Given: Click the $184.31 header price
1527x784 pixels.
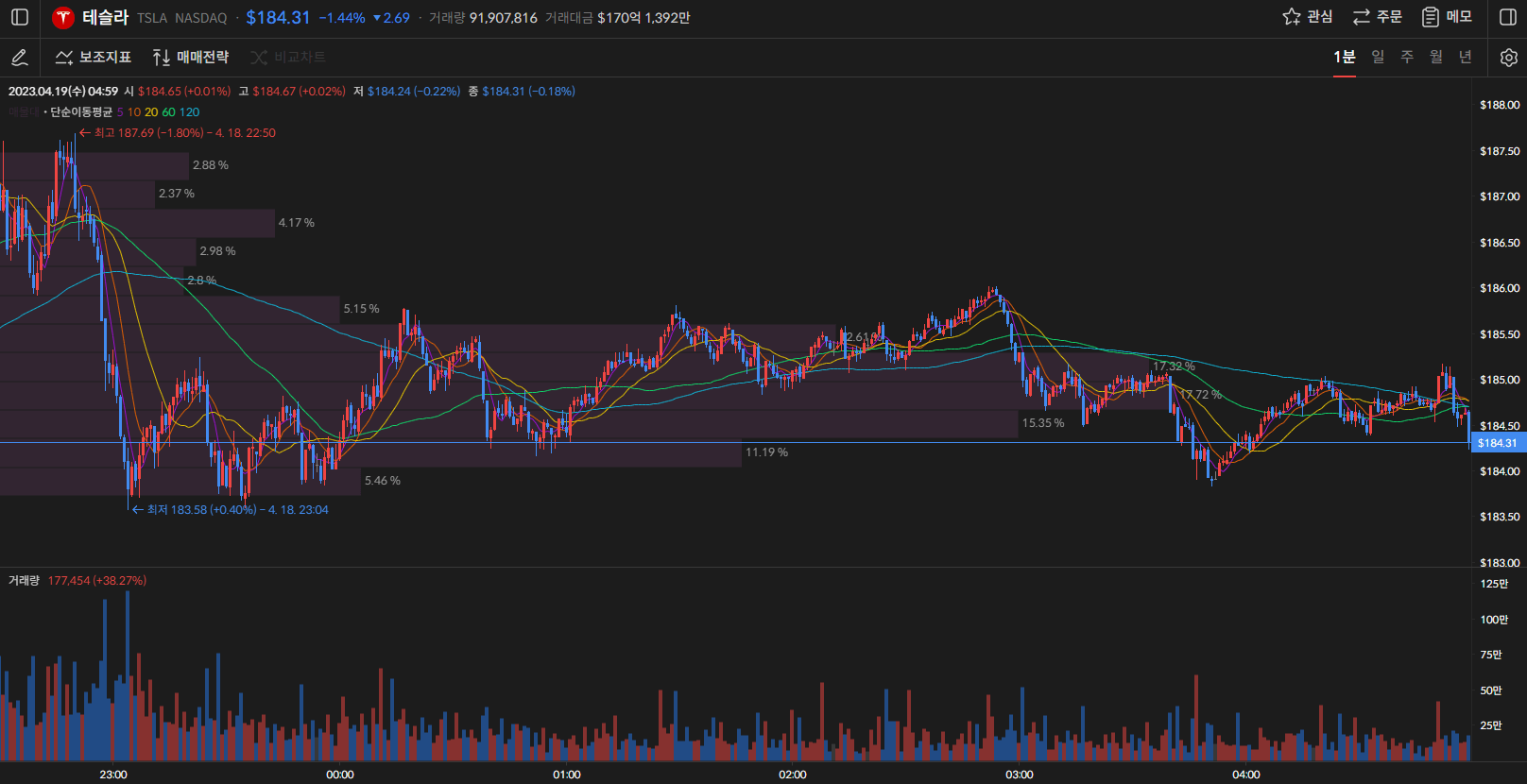Looking at the screenshot, I should point(278,17).
